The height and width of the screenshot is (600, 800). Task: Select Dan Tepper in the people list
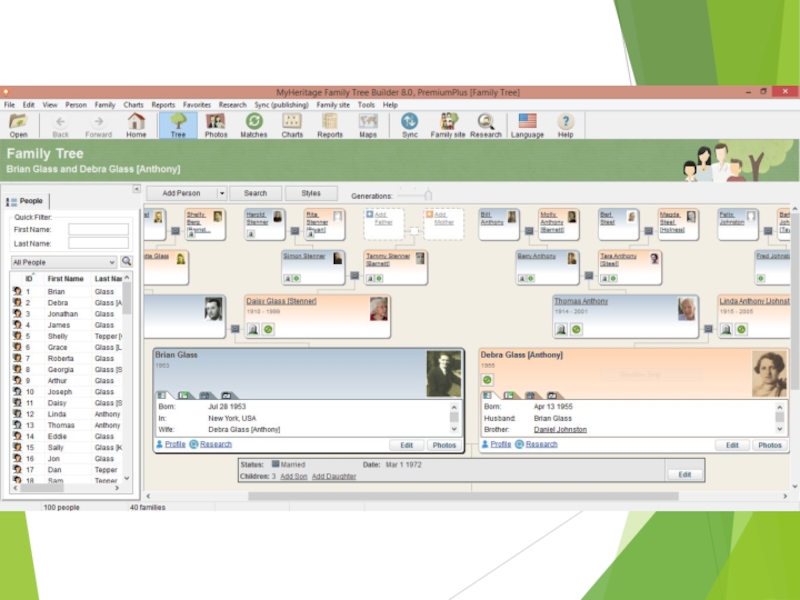(67, 469)
